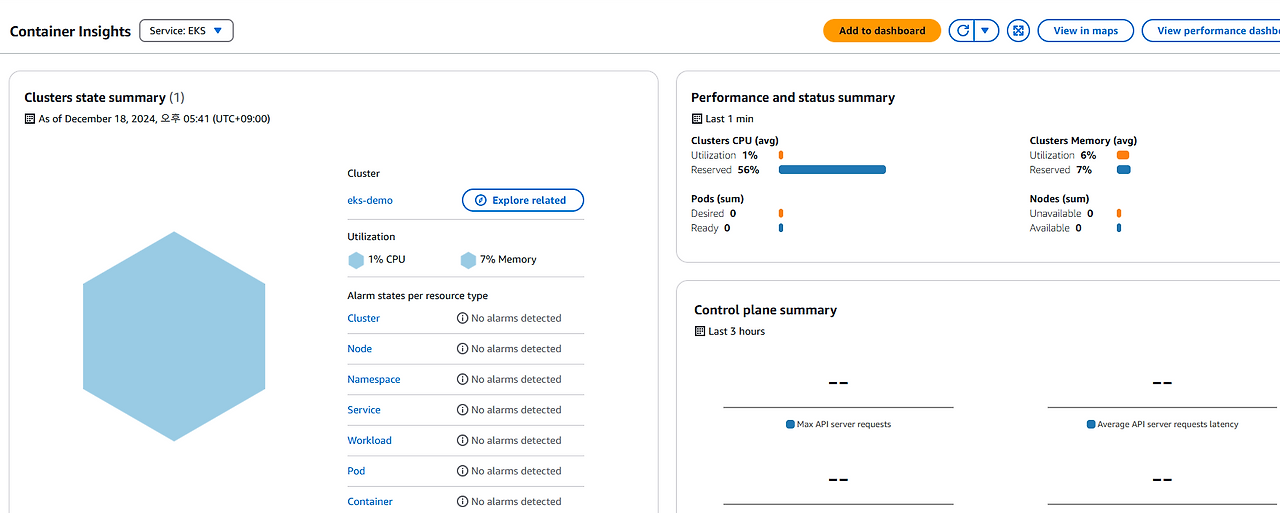Viewport: 1280px width, 513px height.
Task: Open the Workload resource link
Action: pyautogui.click(x=369, y=441)
